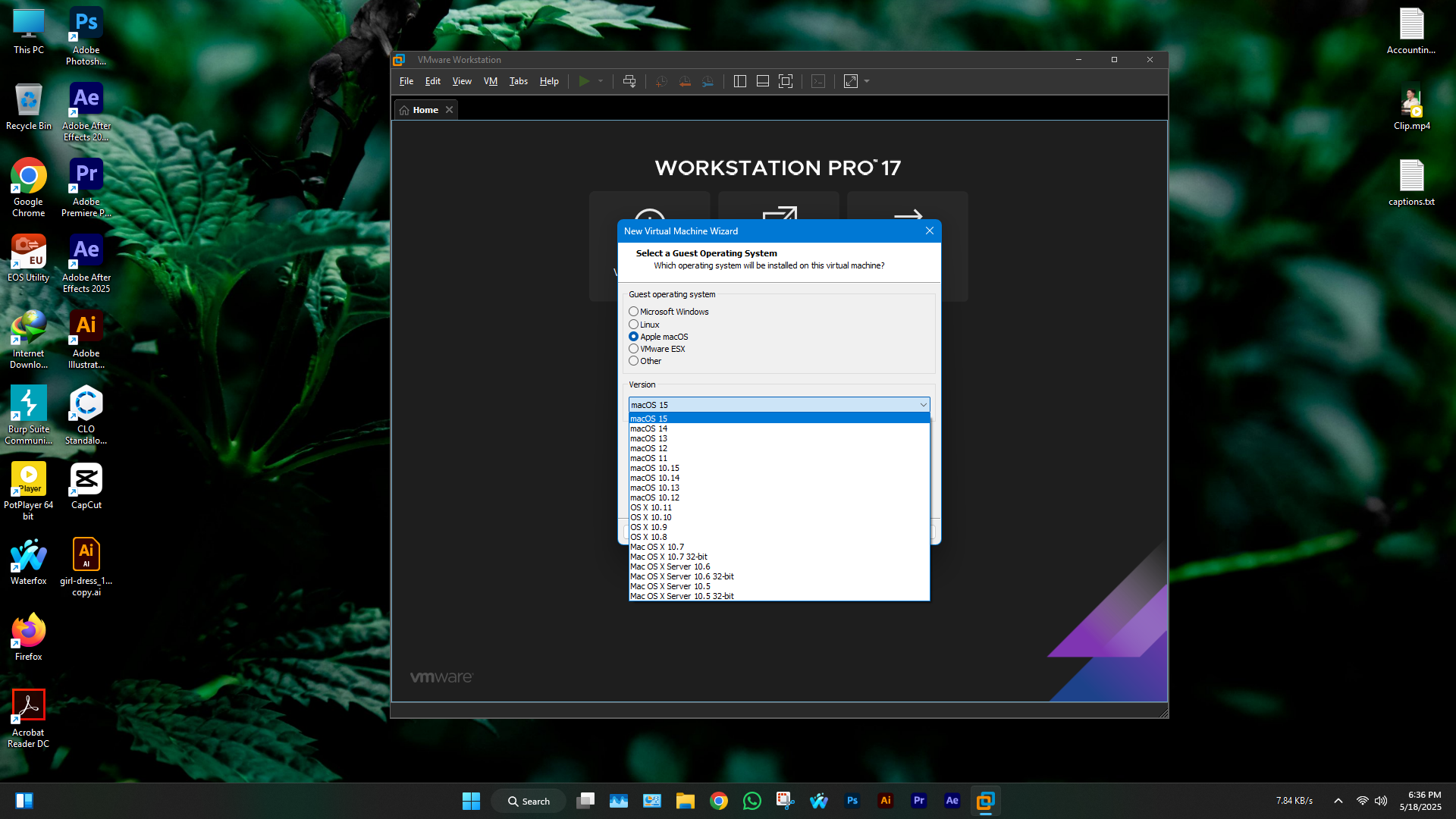Choose the VMware ESX radio button
1456x819 pixels.
click(x=634, y=349)
